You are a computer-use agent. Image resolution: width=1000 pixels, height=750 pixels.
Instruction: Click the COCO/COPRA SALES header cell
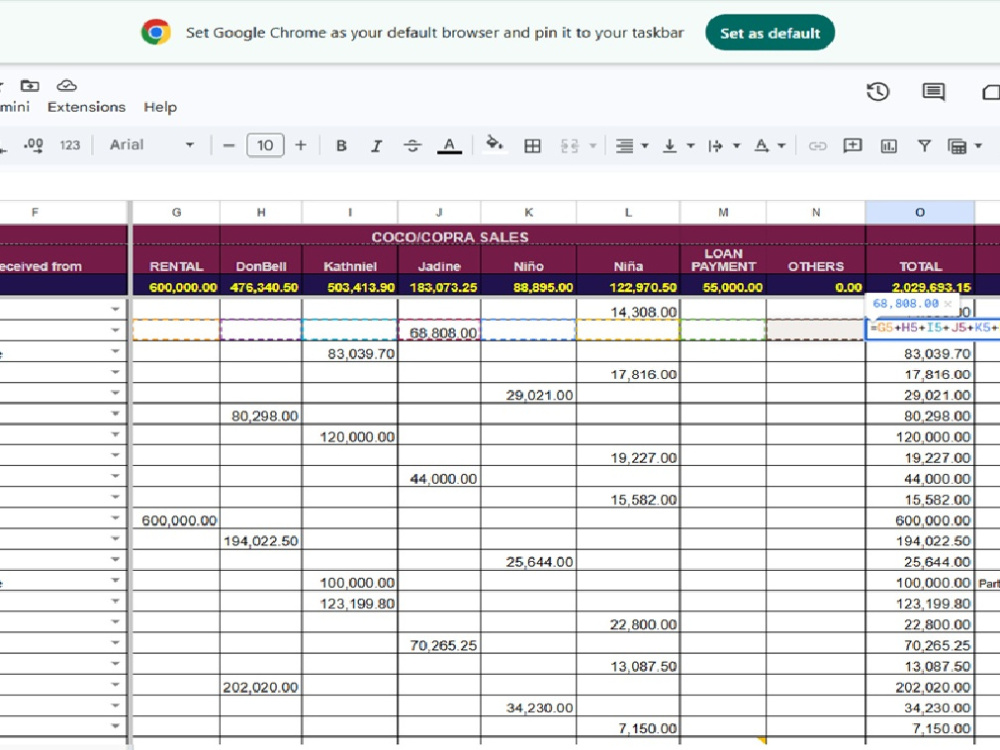[x=450, y=237]
